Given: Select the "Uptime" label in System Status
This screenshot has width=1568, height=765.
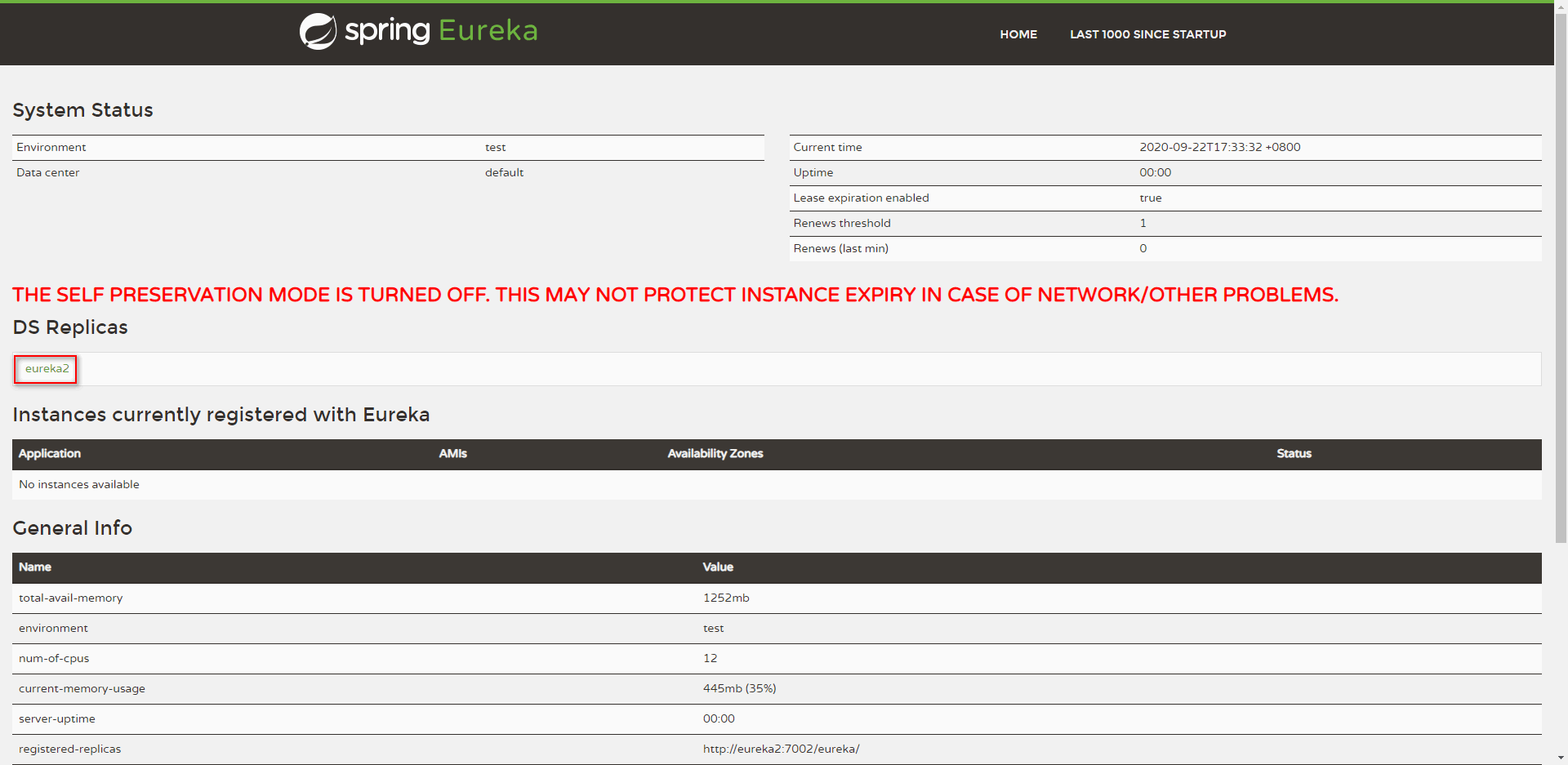Looking at the screenshot, I should [813, 173].
